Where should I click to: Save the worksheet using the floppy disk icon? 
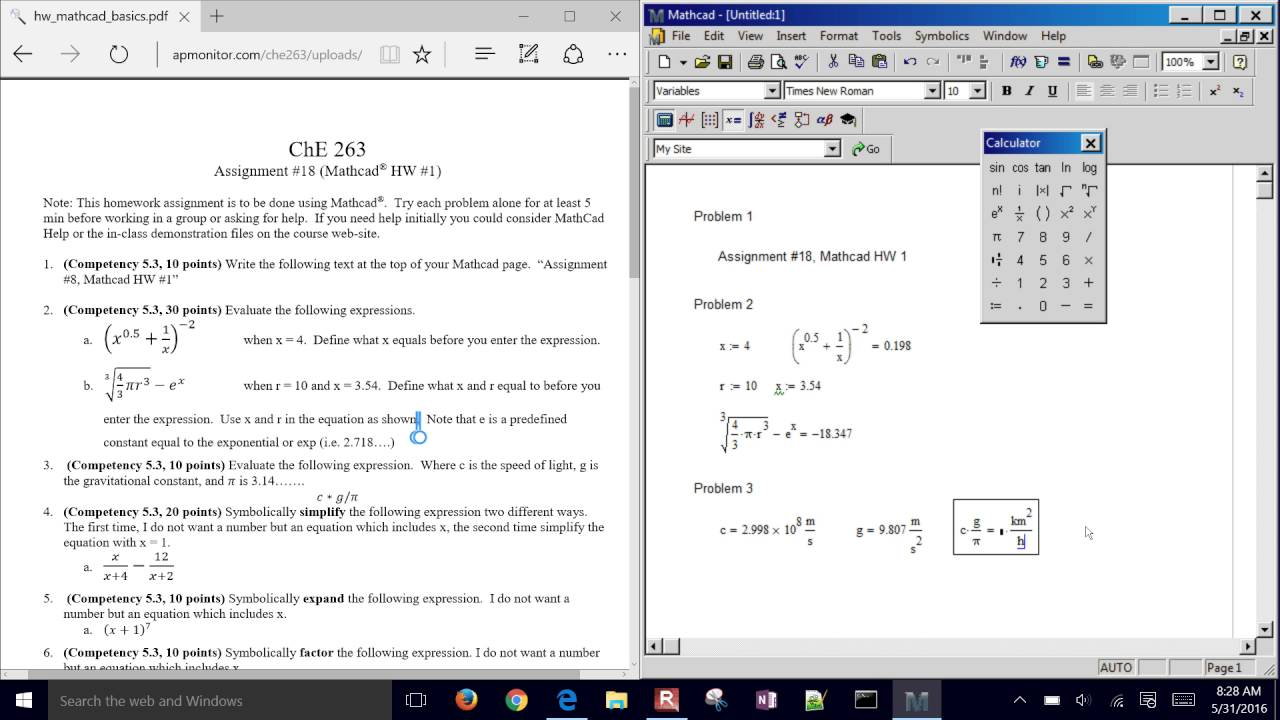pyautogui.click(x=725, y=62)
